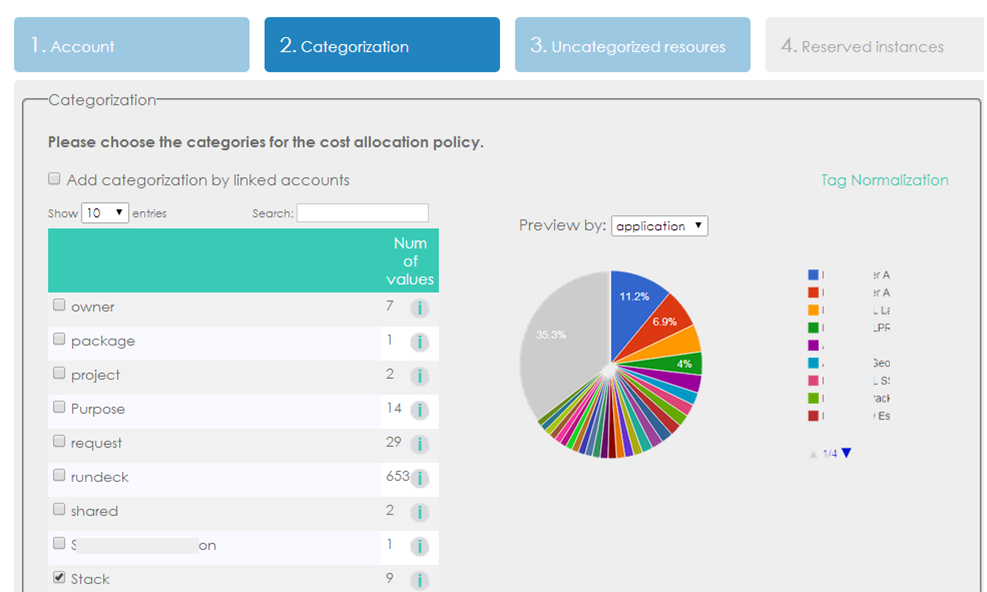Open the Preview by application dropdown

click(659, 226)
